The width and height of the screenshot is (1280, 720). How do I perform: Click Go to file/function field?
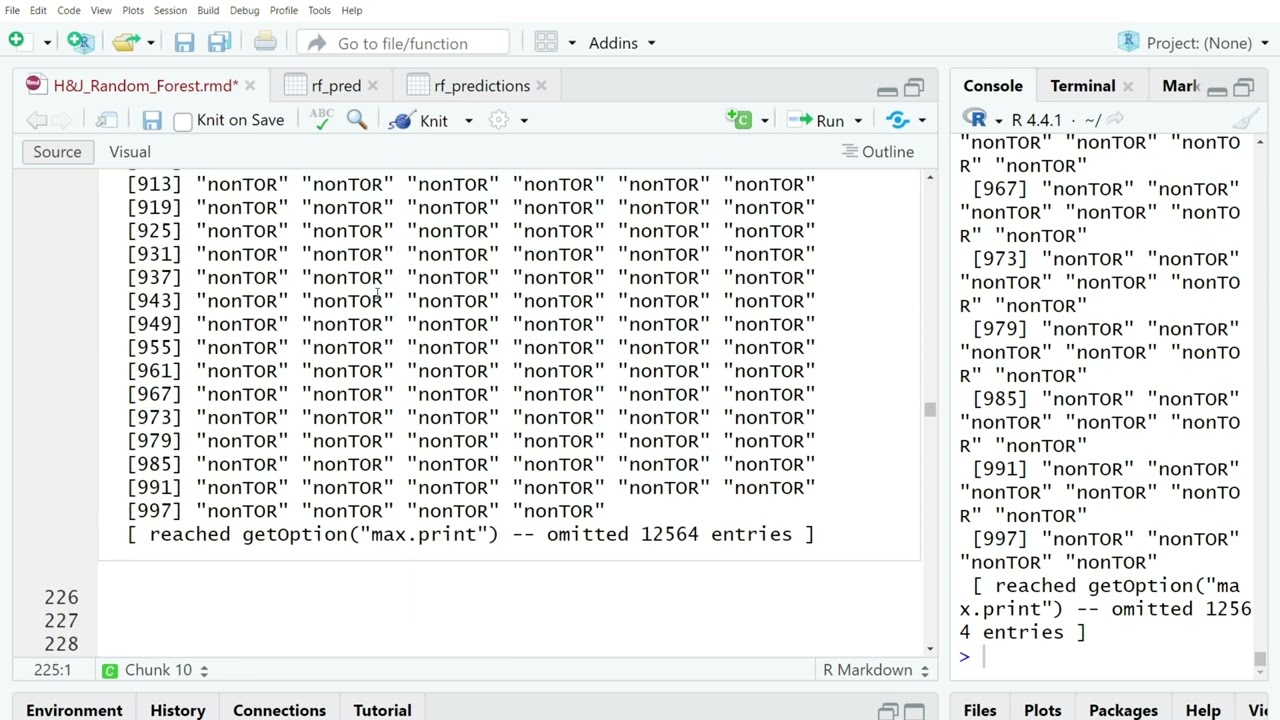click(x=403, y=43)
